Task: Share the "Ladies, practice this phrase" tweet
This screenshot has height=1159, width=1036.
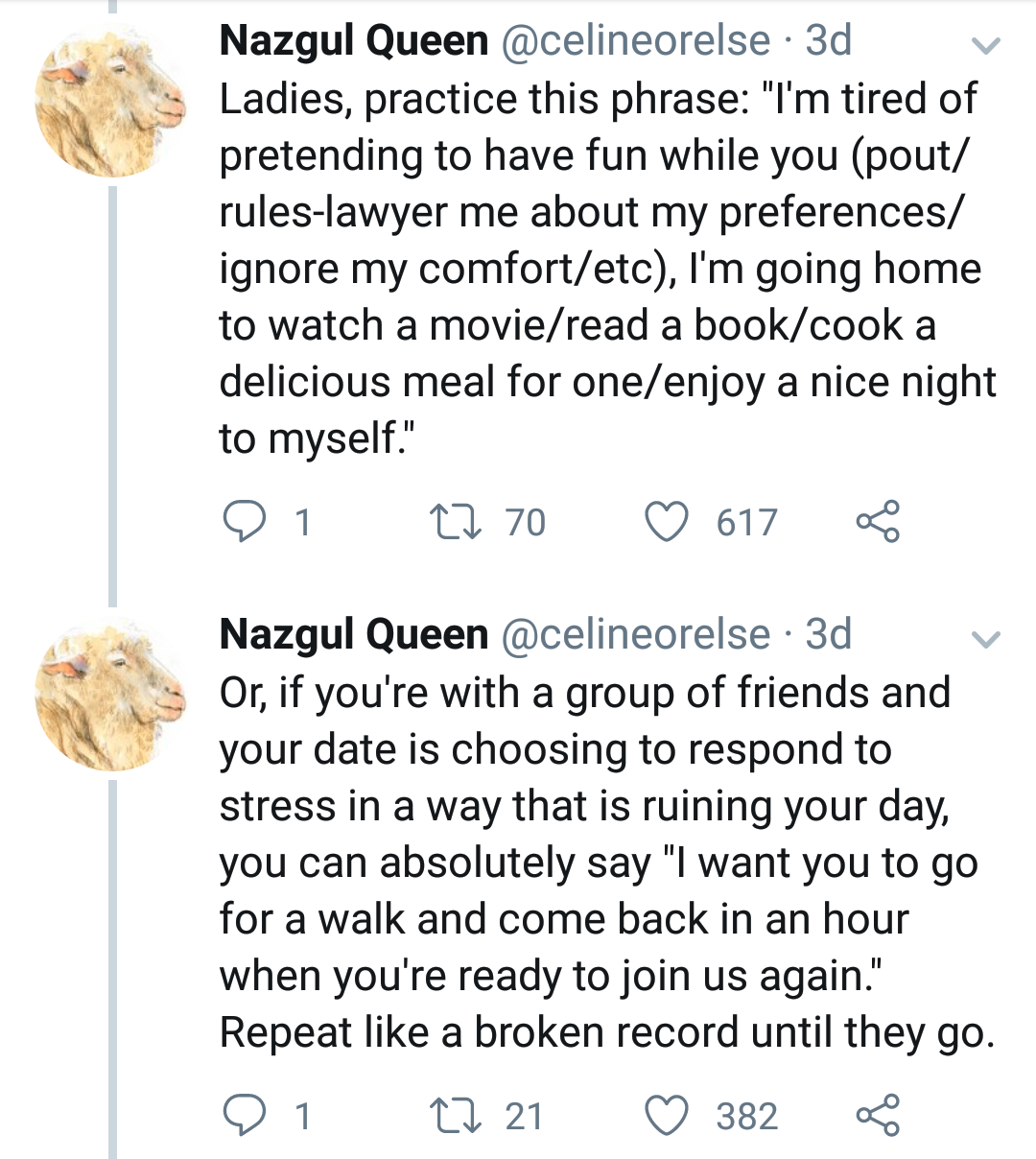Action: tap(877, 522)
